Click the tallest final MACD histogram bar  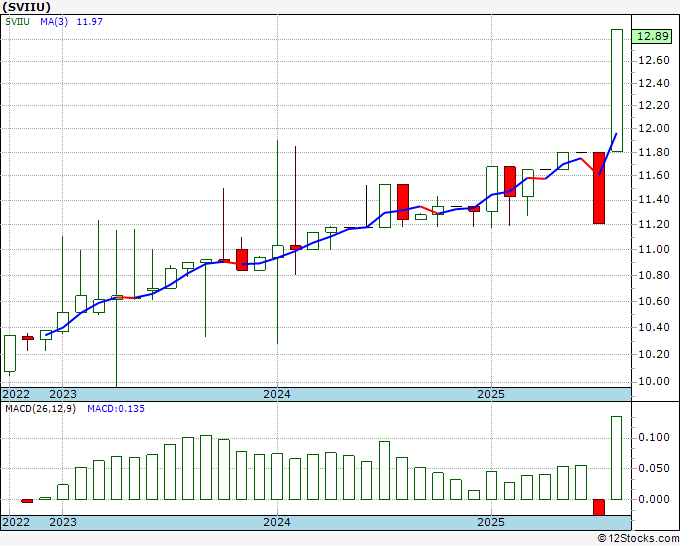point(617,458)
